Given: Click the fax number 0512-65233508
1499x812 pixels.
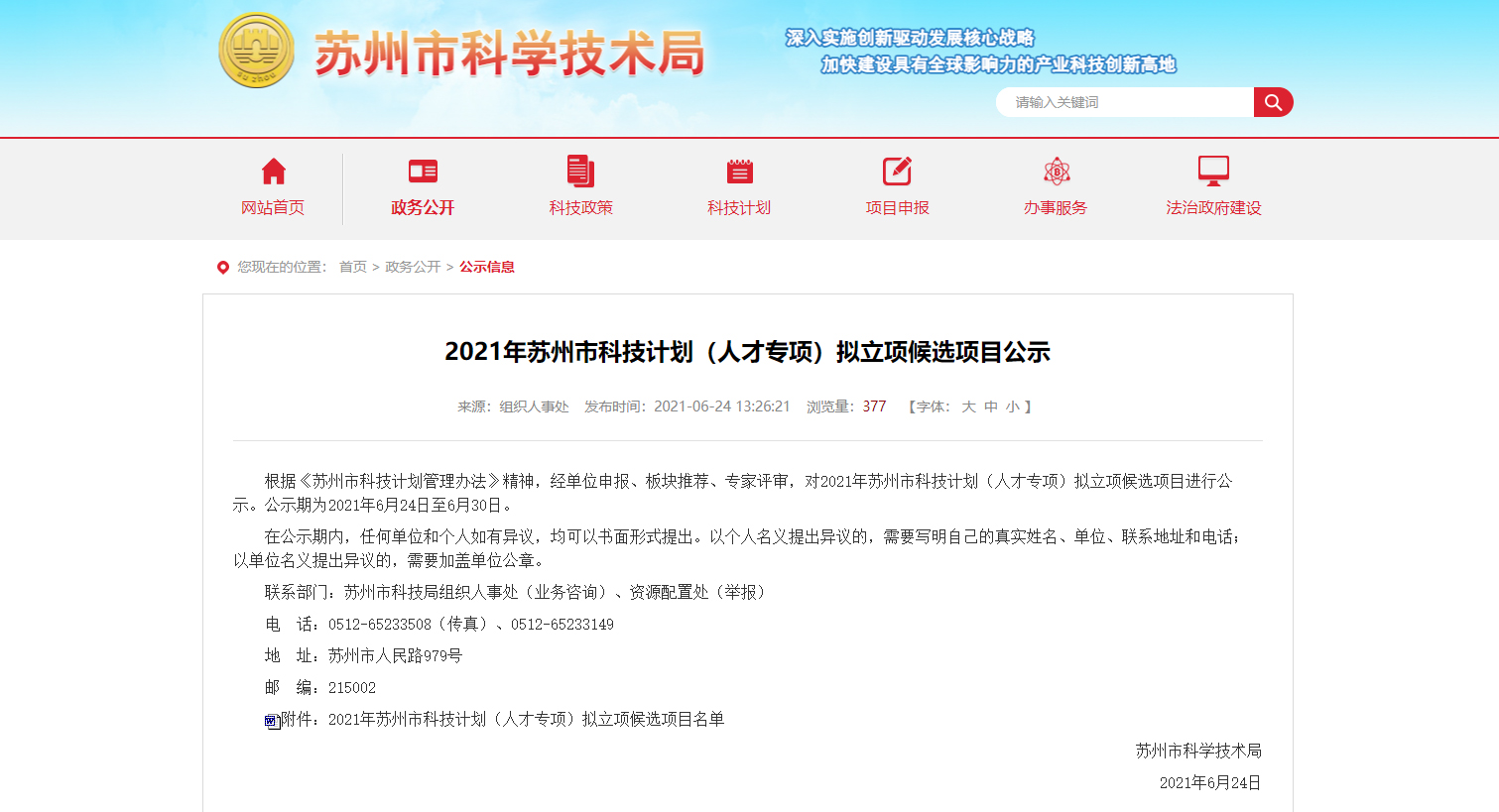Looking at the screenshot, I should (380, 624).
